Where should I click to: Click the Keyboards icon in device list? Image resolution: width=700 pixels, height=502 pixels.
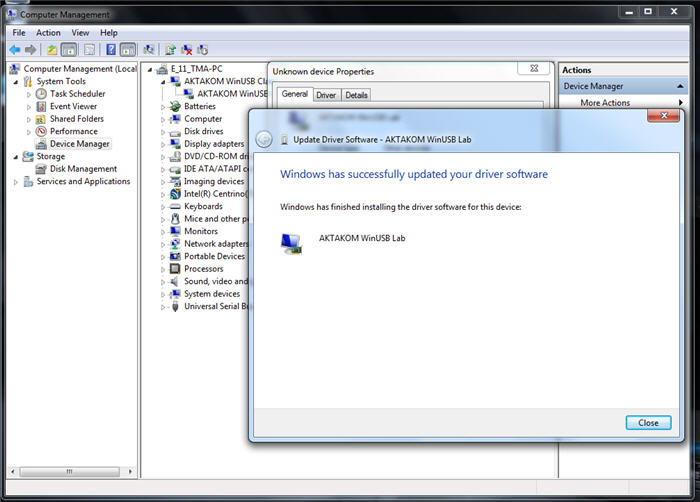(175, 206)
